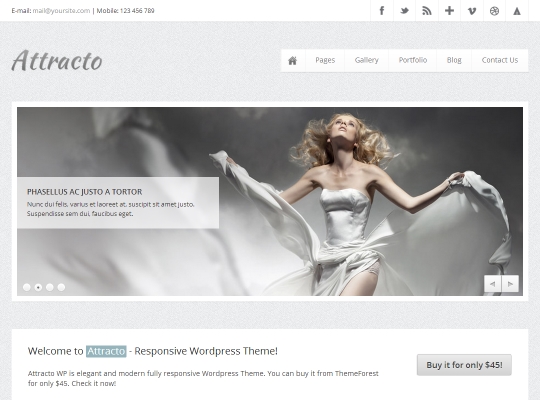Open the Dribbble ball icon
The height and width of the screenshot is (400, 540).
(494, 11)
